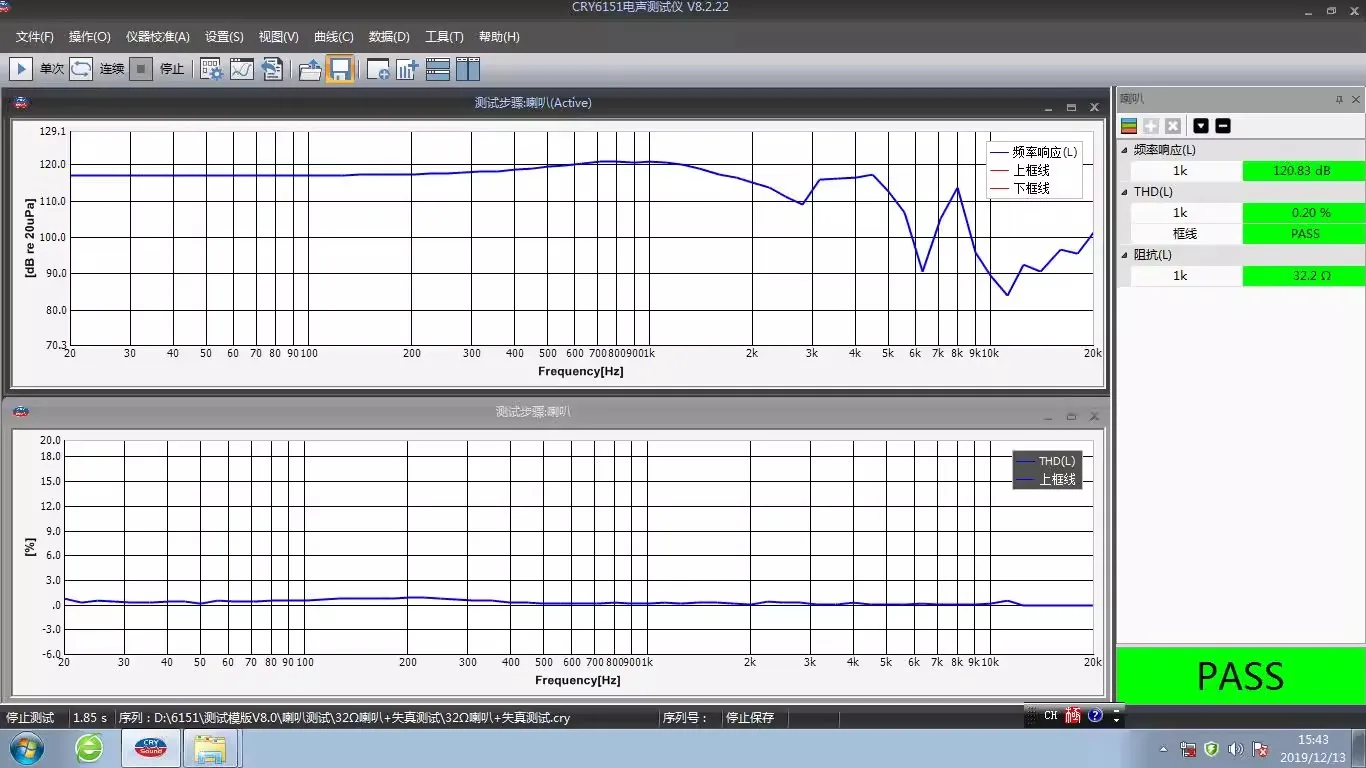Open the 数据(D) menu
Viewport: 1366px width, 768px height.
point(389,37)
